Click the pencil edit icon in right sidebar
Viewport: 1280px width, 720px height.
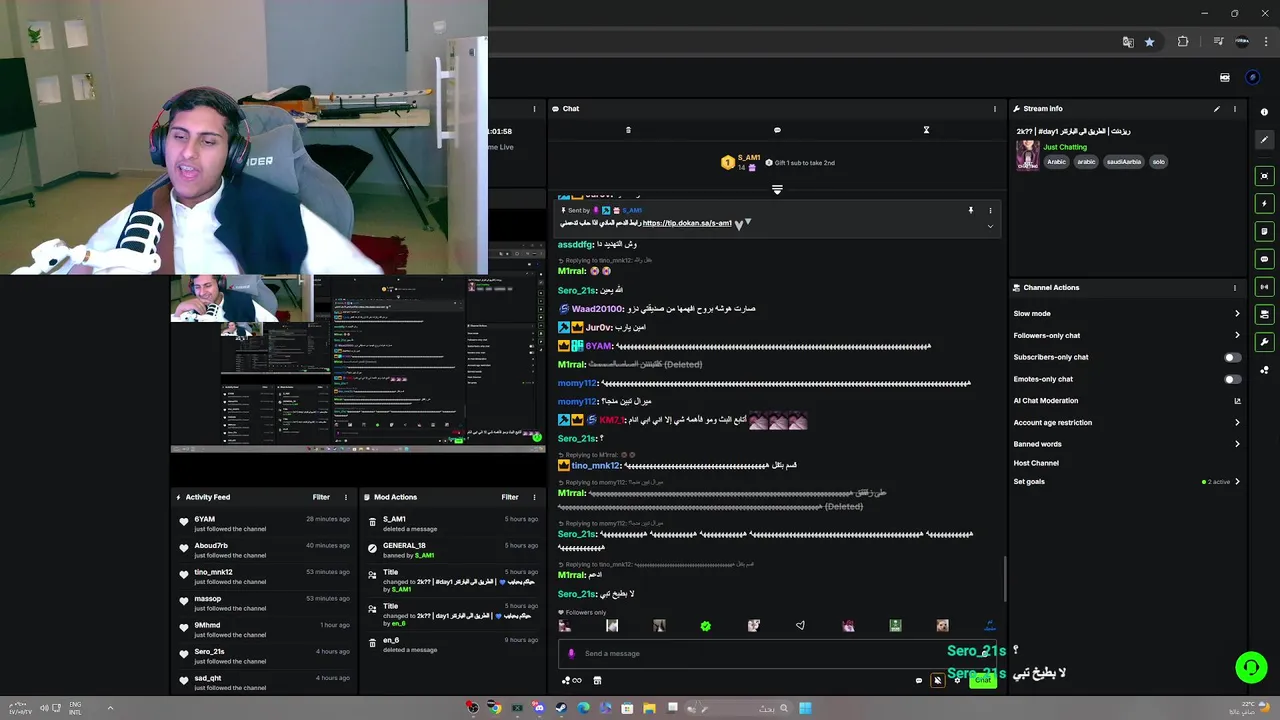point(1264,140)
